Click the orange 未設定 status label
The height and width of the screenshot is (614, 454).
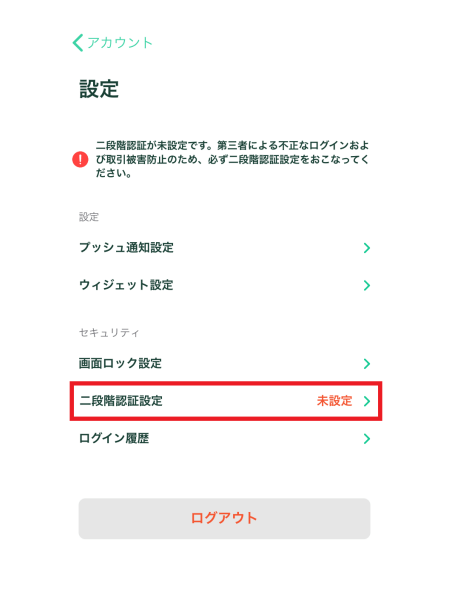pos(335,401)
